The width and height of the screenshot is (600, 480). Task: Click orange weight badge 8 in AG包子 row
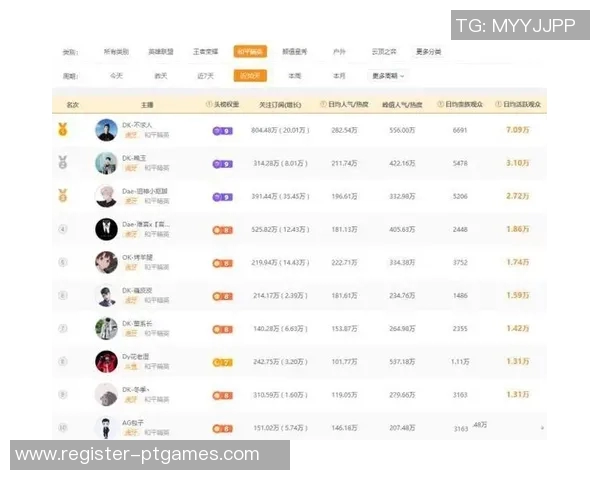[223, 429]
